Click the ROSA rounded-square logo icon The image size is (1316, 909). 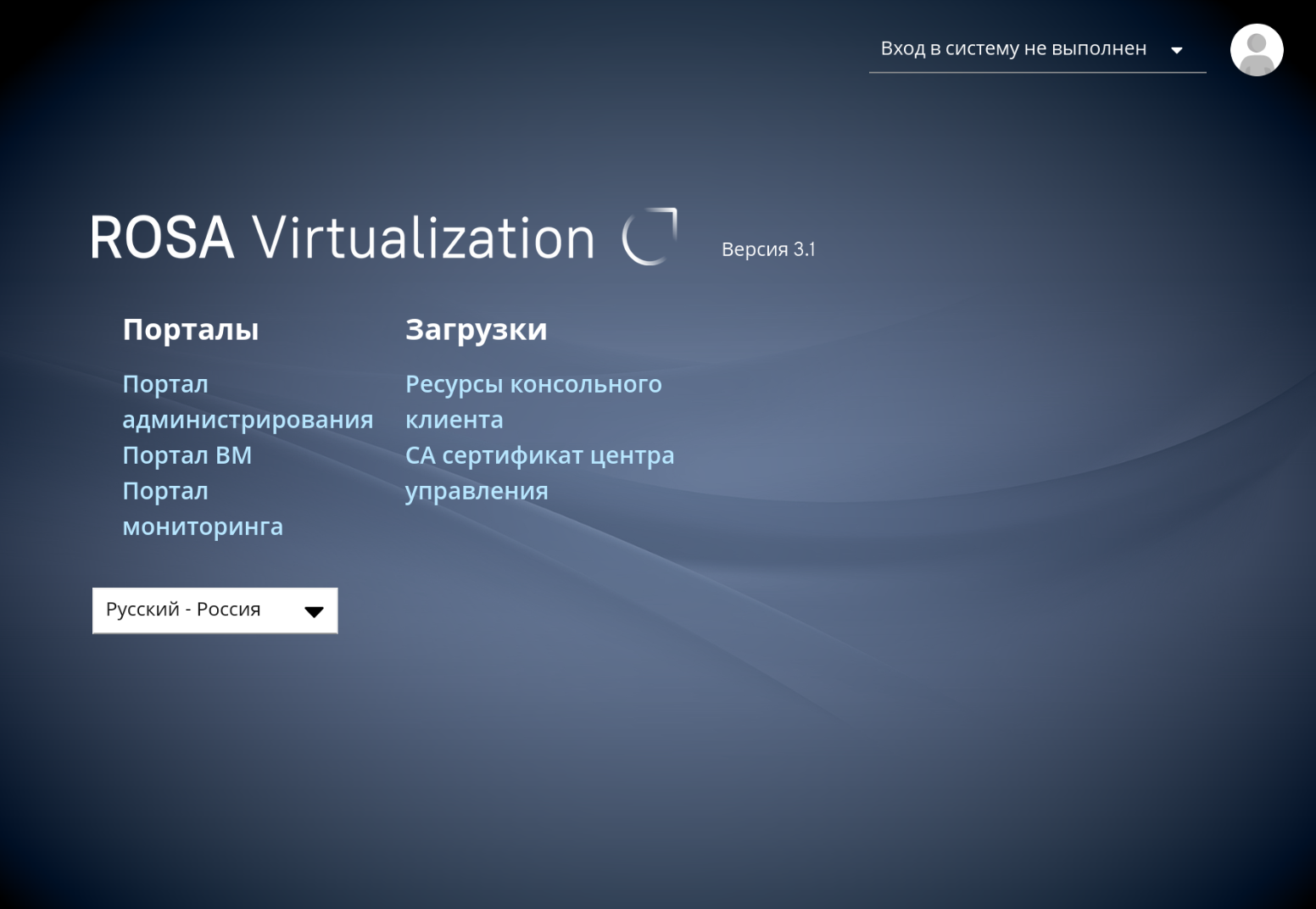[650, 237]
